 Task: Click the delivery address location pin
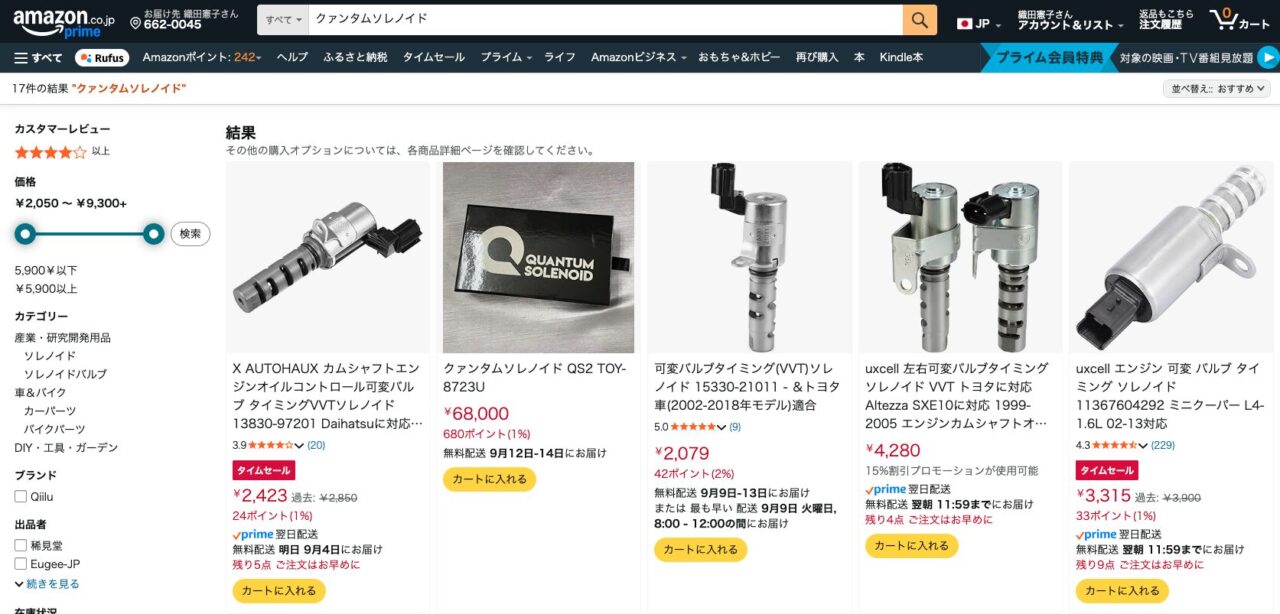click(136, 23)
